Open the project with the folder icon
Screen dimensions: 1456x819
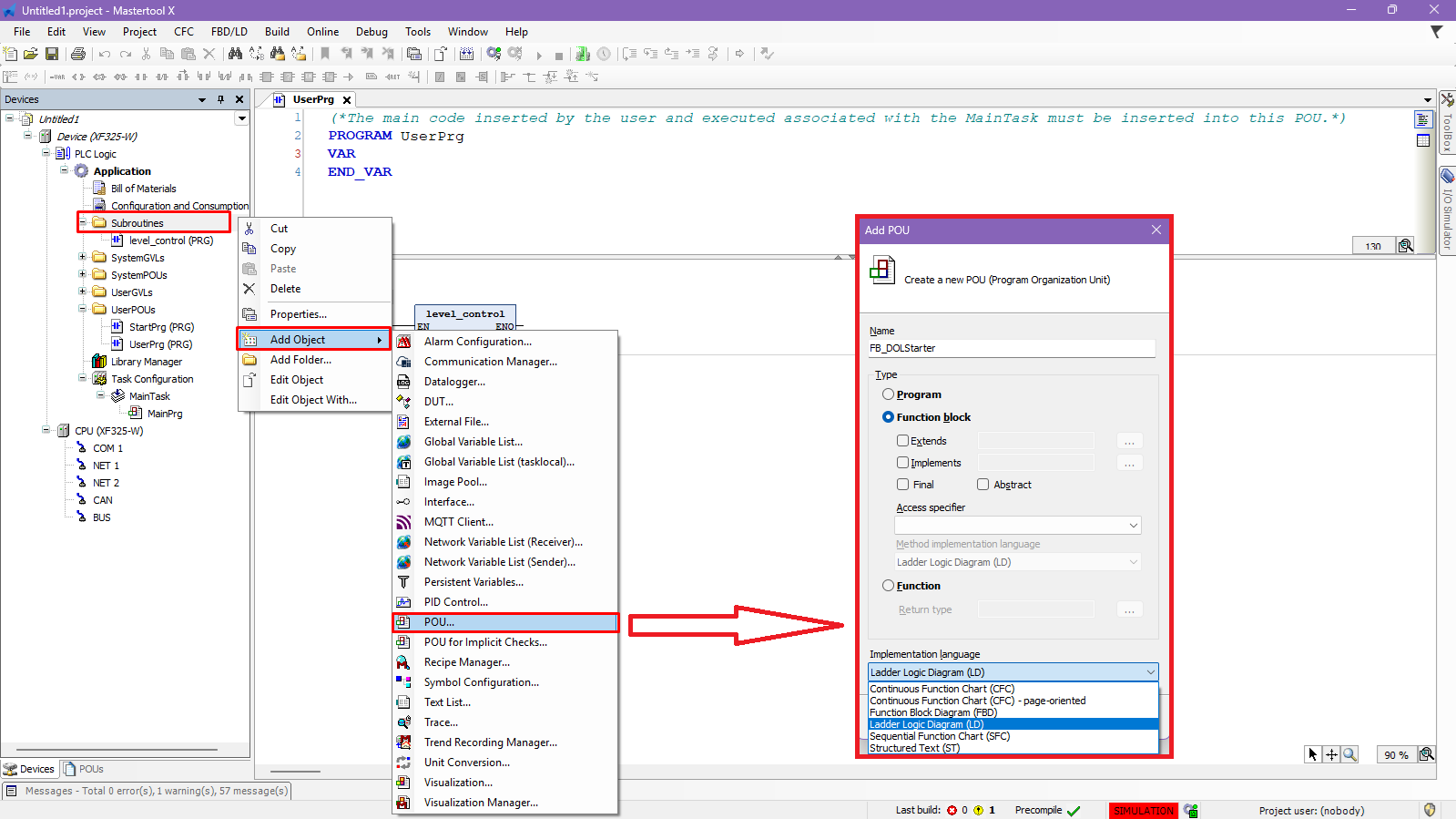31,55
